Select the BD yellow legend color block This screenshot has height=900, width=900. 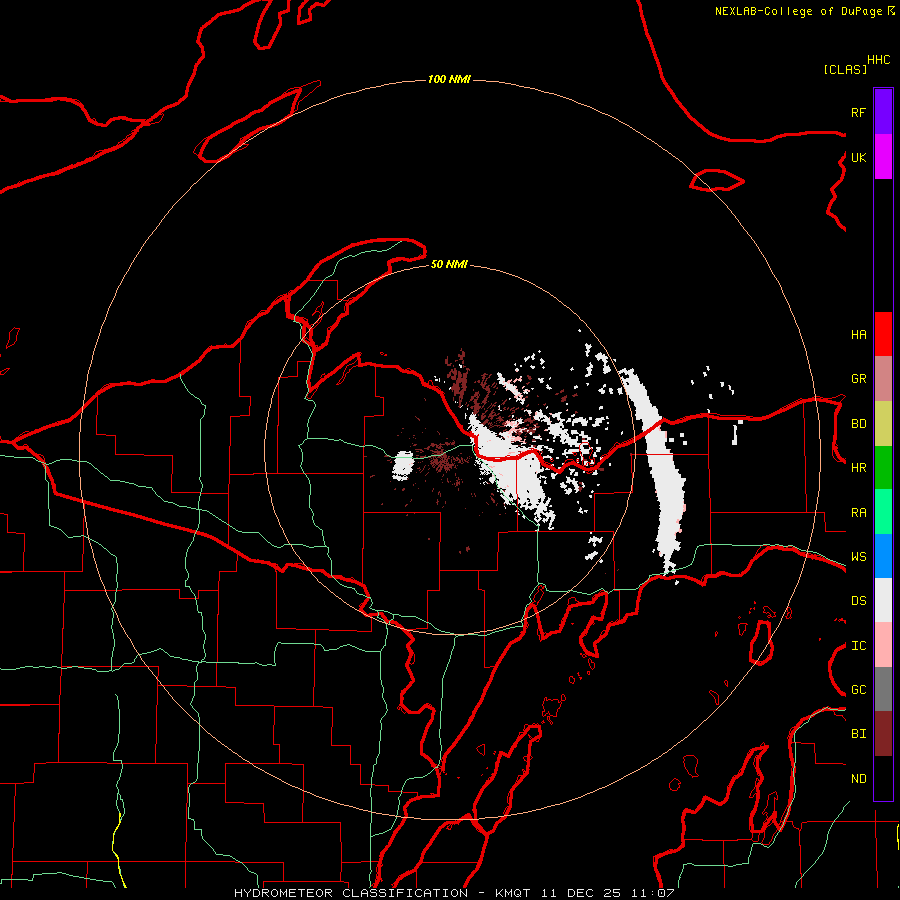tap(883, 424)
